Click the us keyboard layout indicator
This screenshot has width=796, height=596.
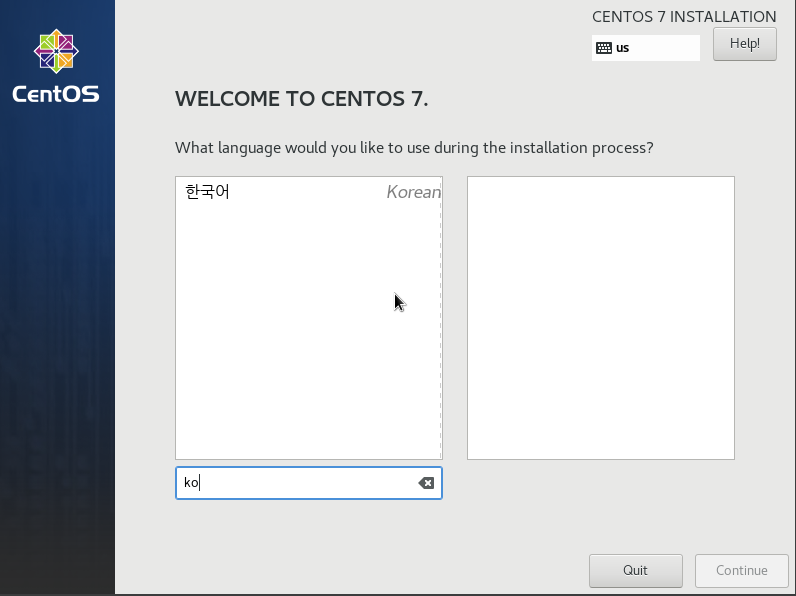[x=646, y=48]
